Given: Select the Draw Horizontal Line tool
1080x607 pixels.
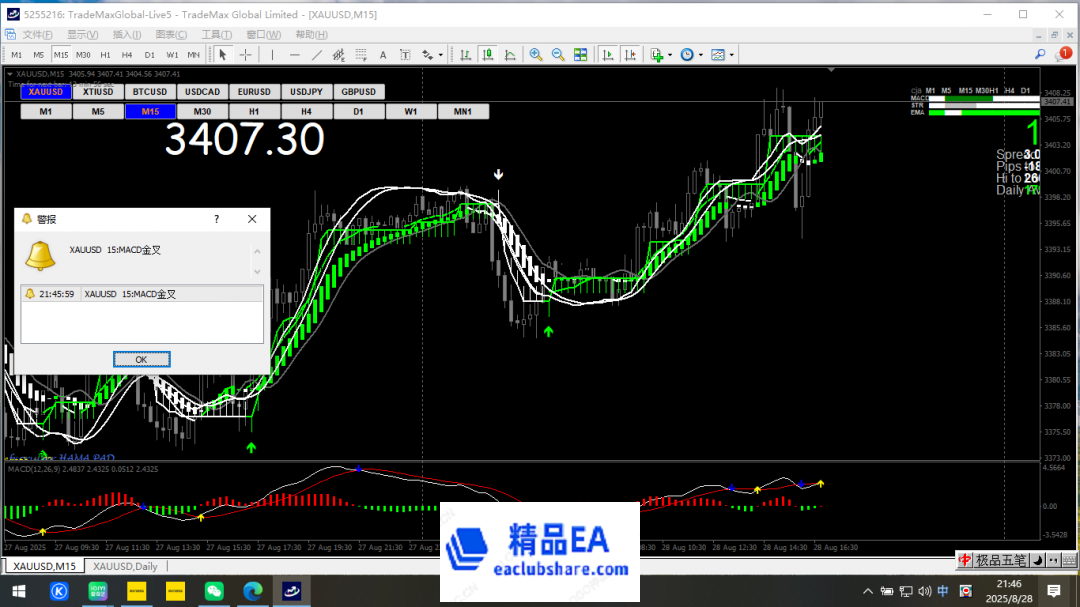Looking at the screenshot, I should pos(294,54).
